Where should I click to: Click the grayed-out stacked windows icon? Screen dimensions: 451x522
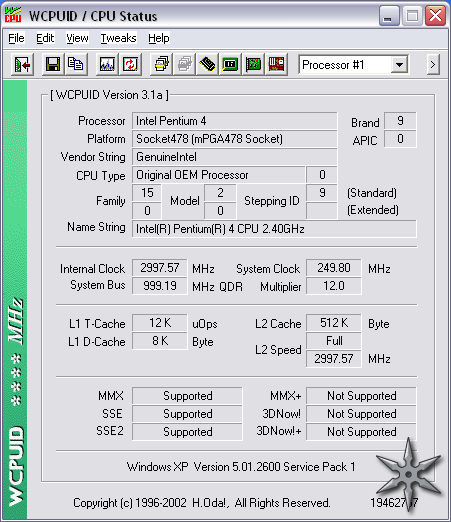tap(184, 64)
